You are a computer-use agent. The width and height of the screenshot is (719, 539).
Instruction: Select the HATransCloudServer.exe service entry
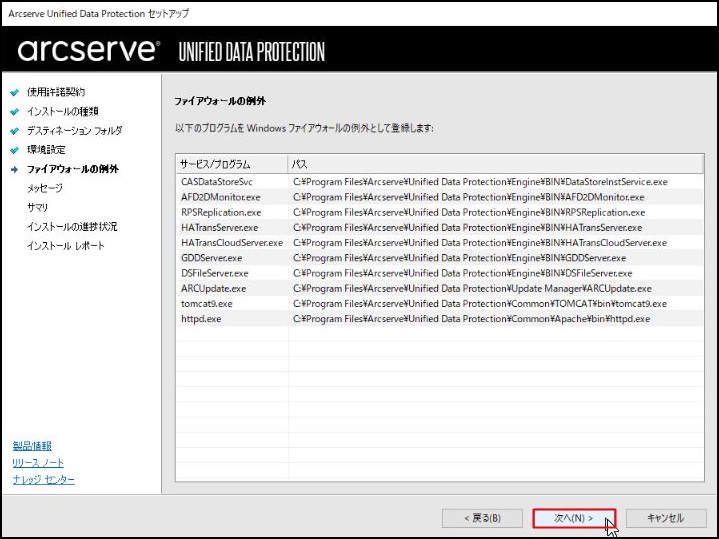point(232,243)
